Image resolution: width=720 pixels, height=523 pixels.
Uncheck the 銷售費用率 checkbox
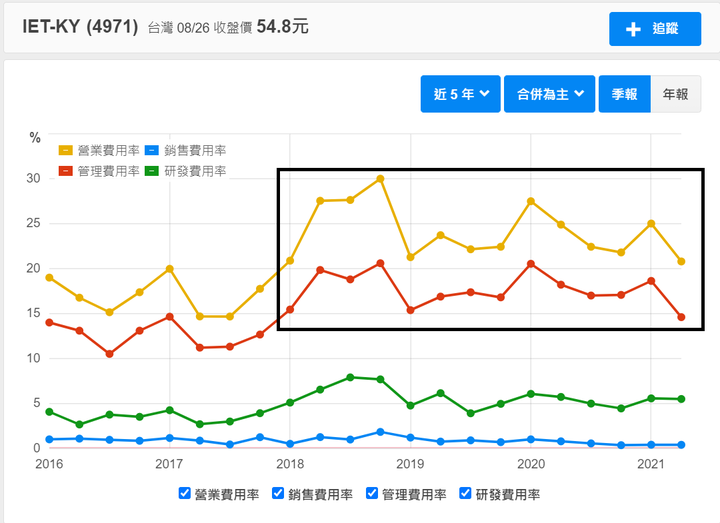278,493
